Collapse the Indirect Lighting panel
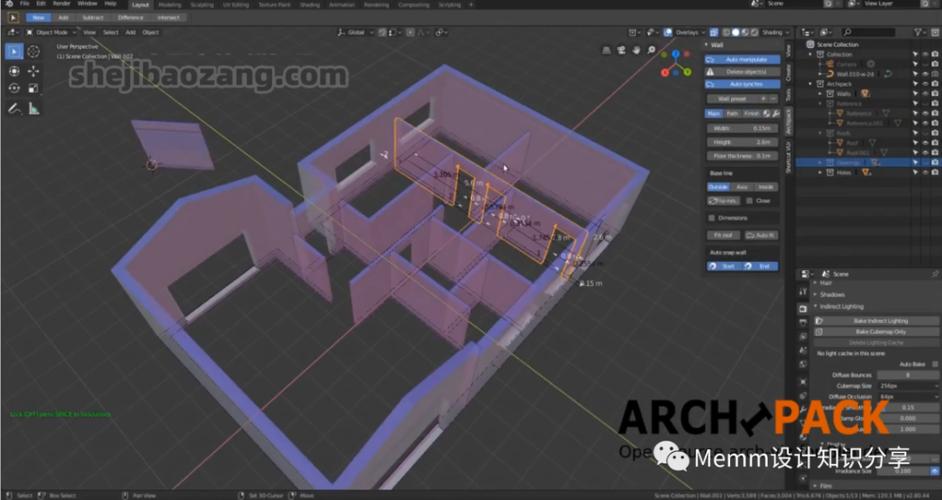This screenshot has width=942, height=500. [x=840, y=306]
